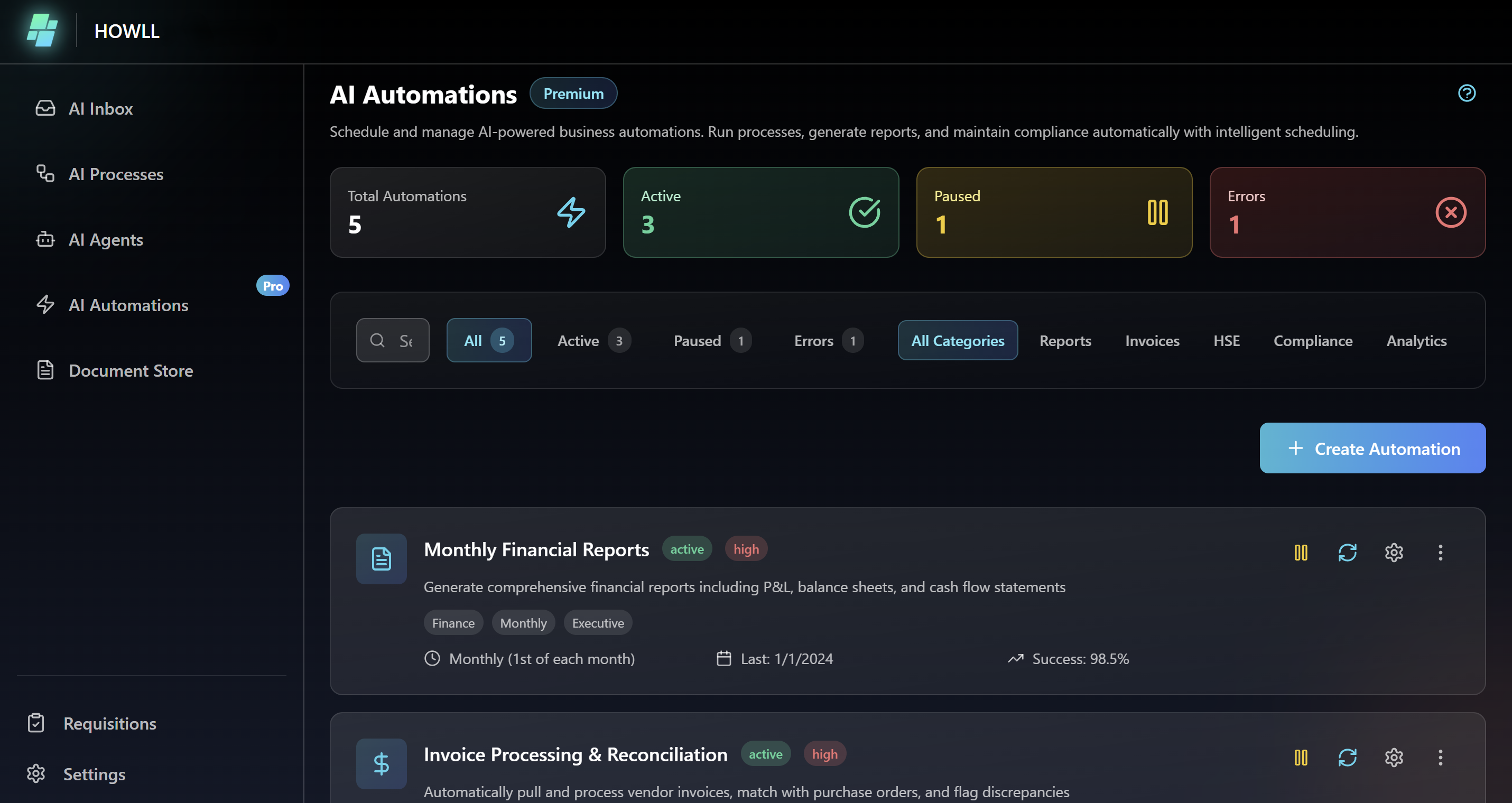Click the help question mark icon

click(1466, 94)
